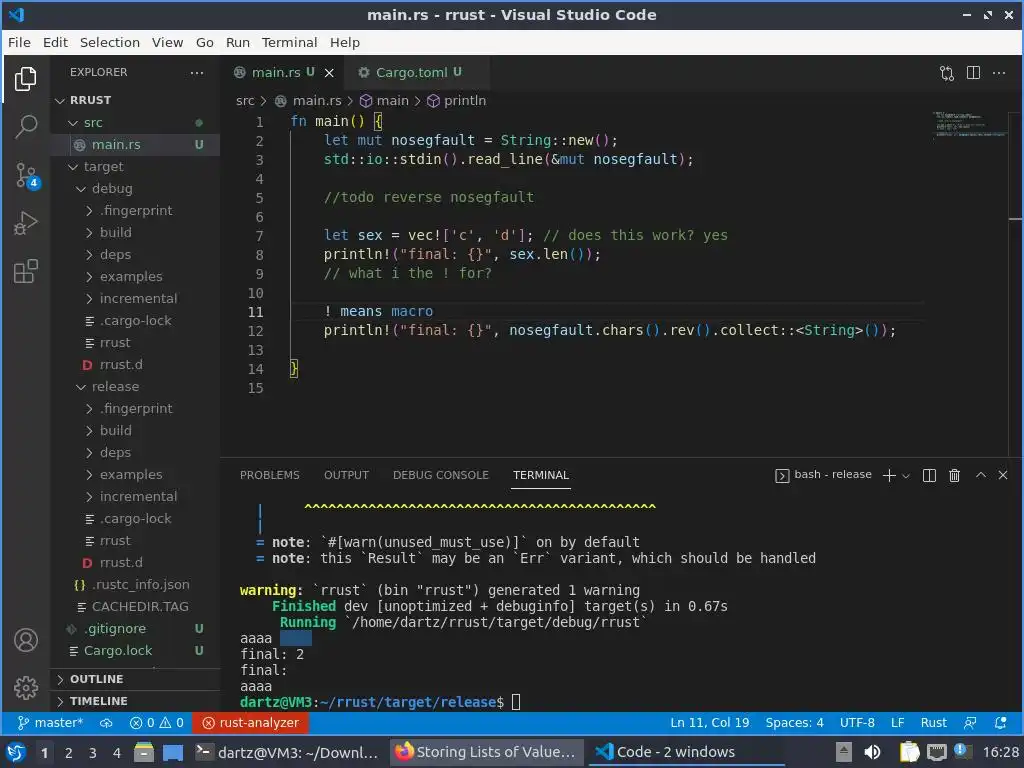Viewport: 1024px width, 768px height.
Task: Open the Explorer view in activity bar
Action: (25, 79)
